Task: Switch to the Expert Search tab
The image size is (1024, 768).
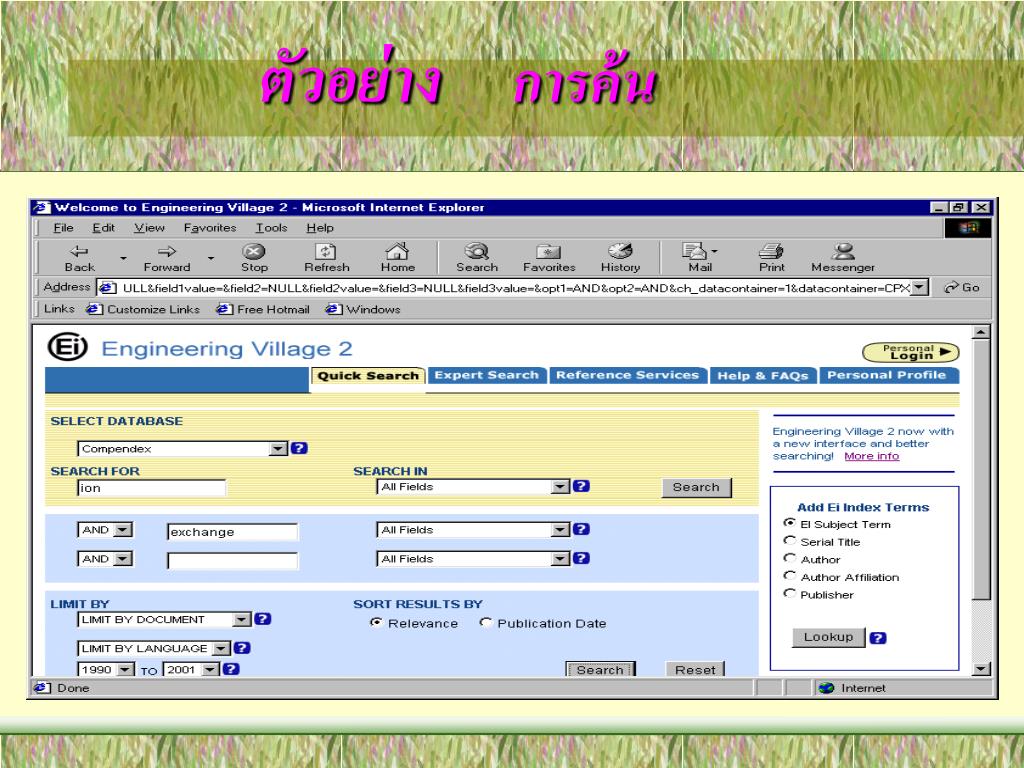Action: [487, 376]
